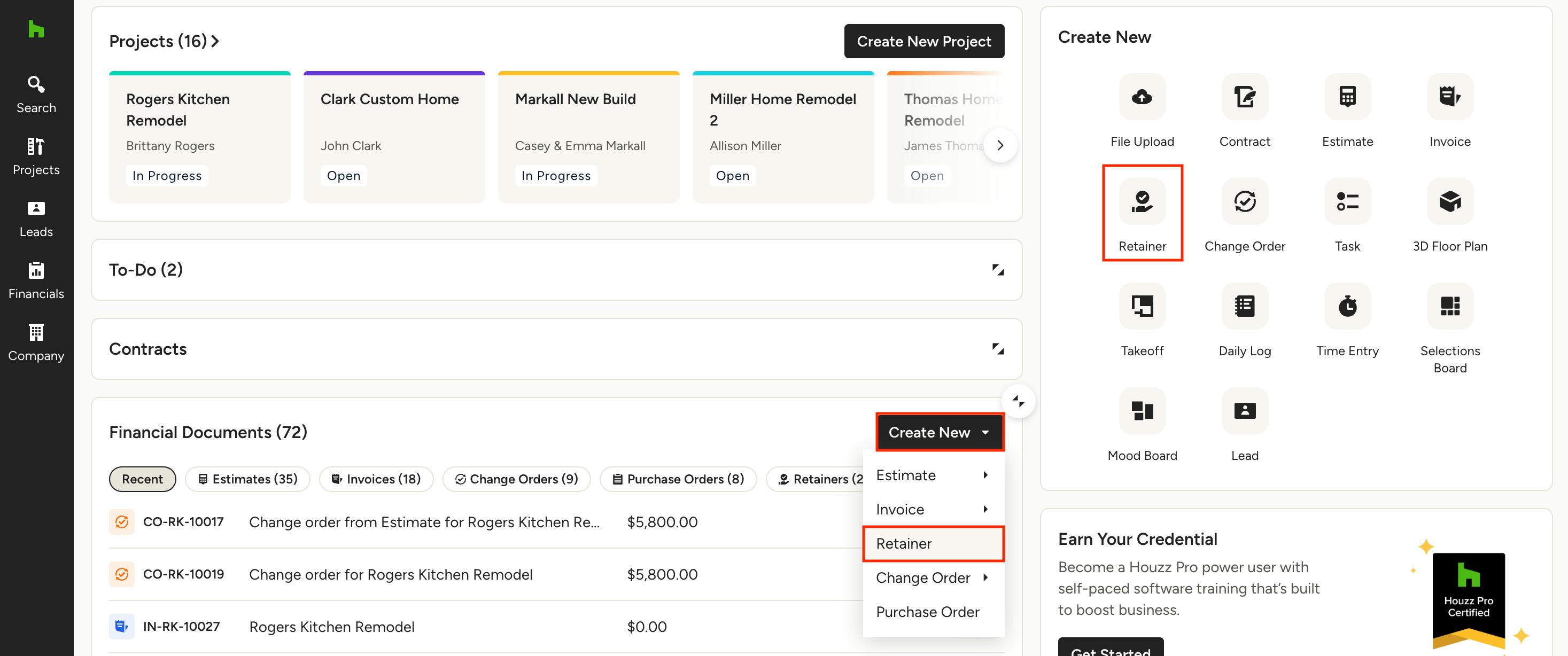Image resolution: width=1568 pixels, height=656 pixels.
Task: Open the Mood Board icon
Action: coord(1142,411)
